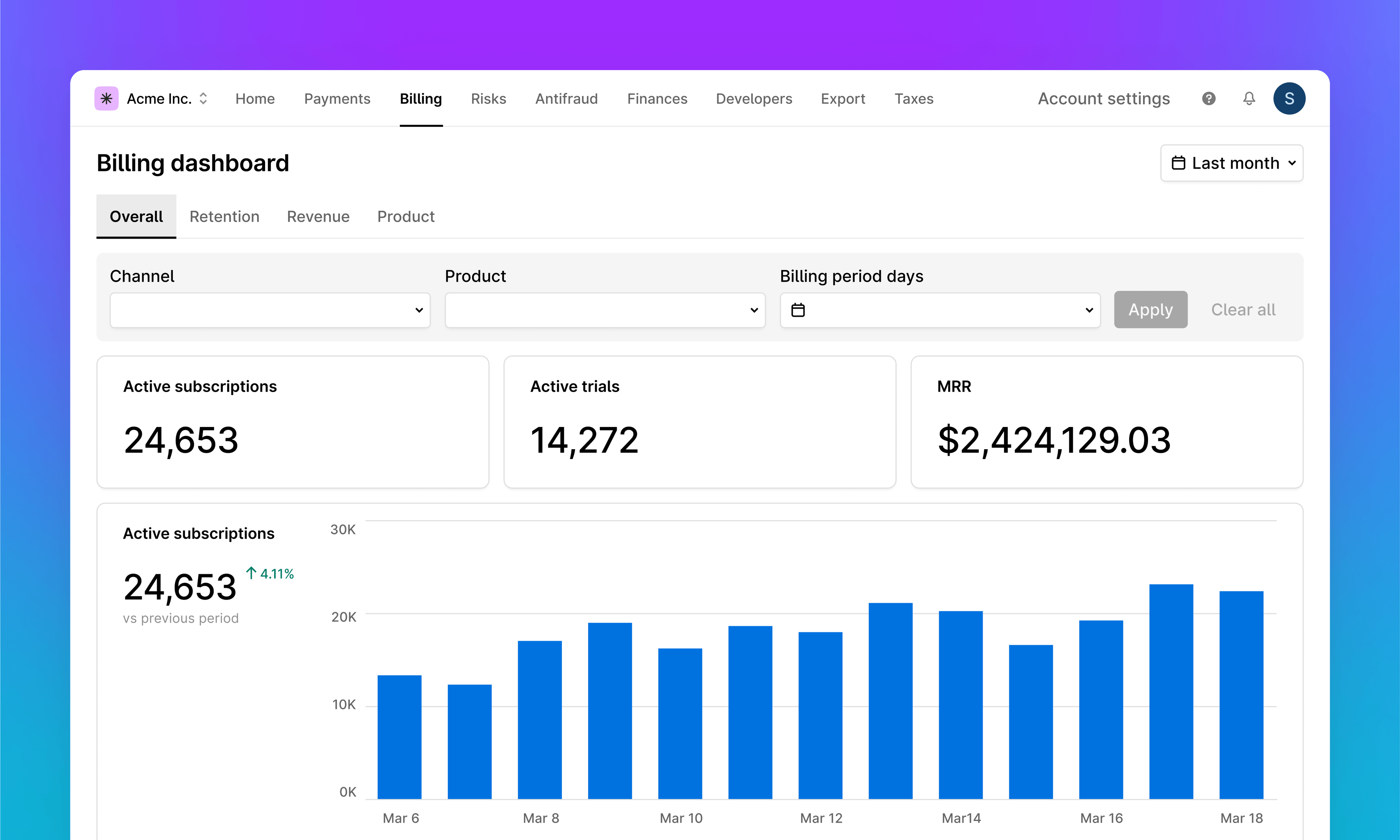Click the calendar icon in Billing period days field
This screenshot has height=840, width=1400.
pos(798,310)
